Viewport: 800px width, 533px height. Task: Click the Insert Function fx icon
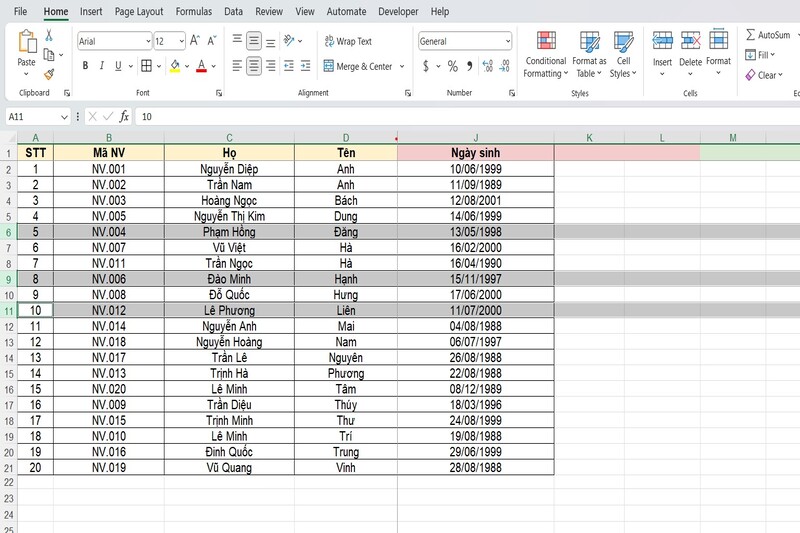124,116
